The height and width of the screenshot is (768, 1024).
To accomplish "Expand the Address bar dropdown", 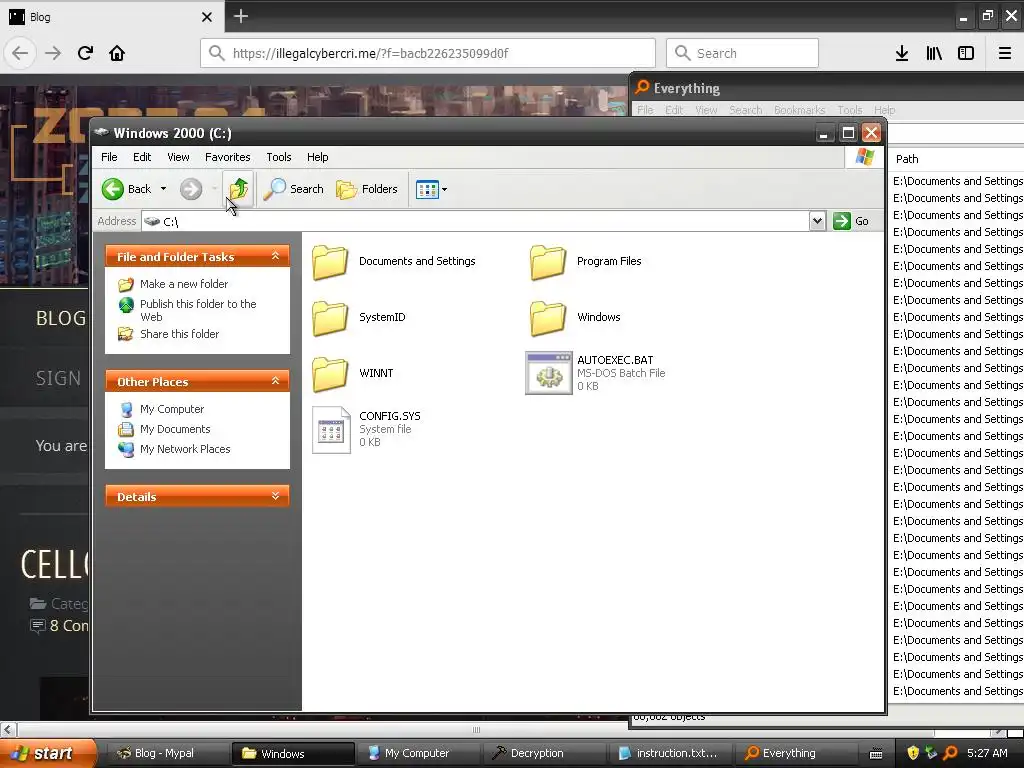I will coord(817,221).
